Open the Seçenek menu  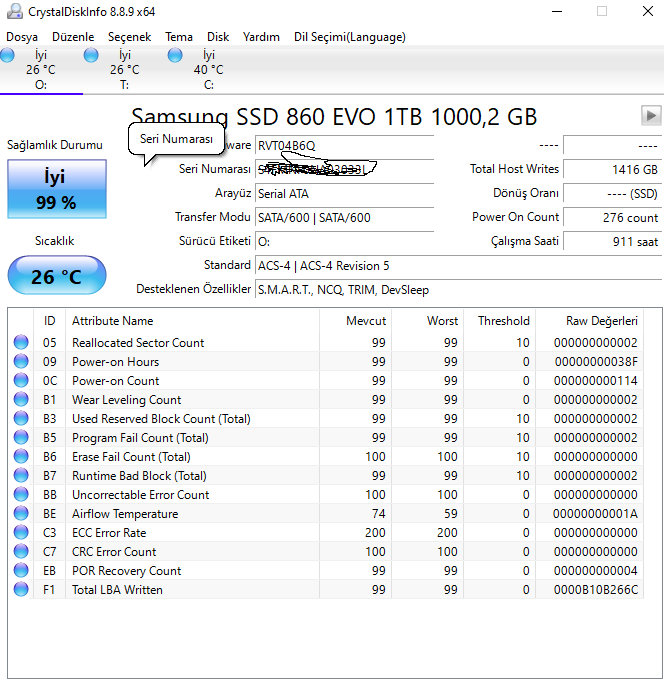pos(129,37)
